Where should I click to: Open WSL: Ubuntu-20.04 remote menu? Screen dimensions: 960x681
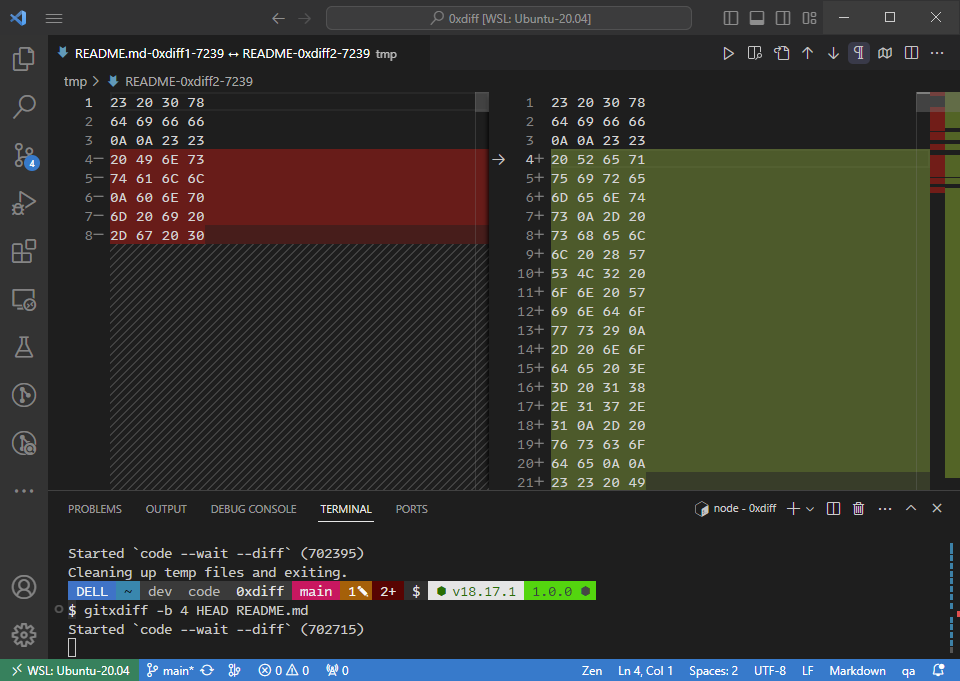70,671
